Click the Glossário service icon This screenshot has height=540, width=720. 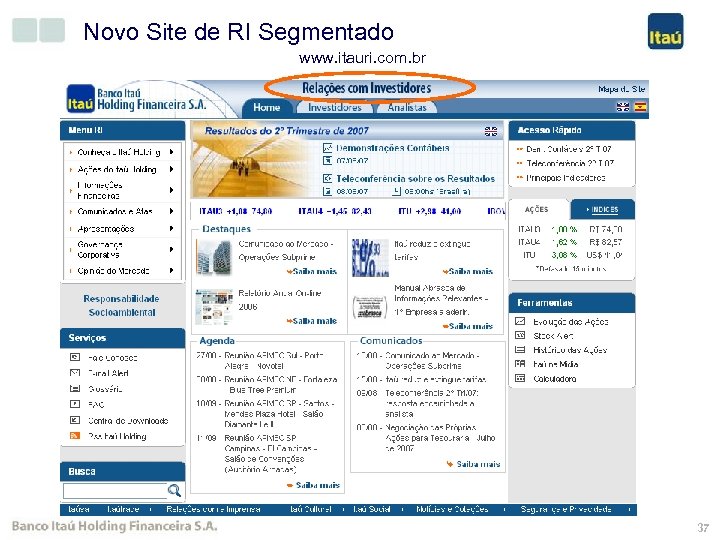coord(75,388)
